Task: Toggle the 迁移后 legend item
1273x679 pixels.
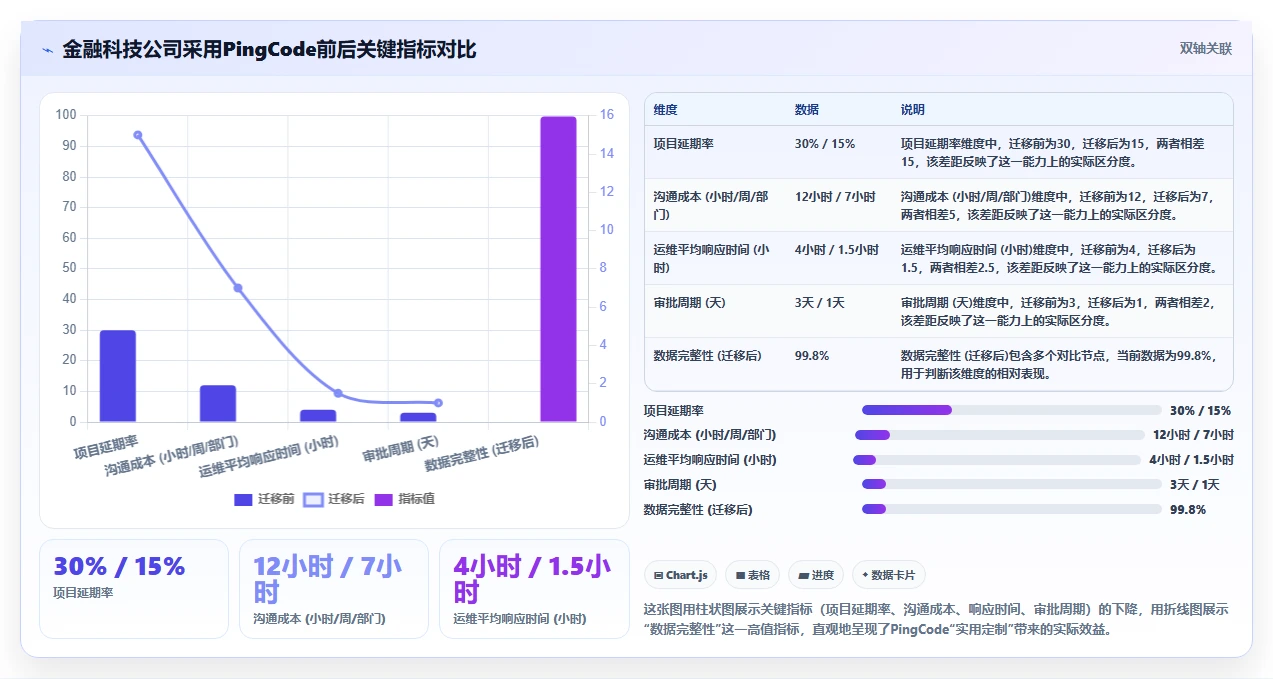Action: (334, 499)
